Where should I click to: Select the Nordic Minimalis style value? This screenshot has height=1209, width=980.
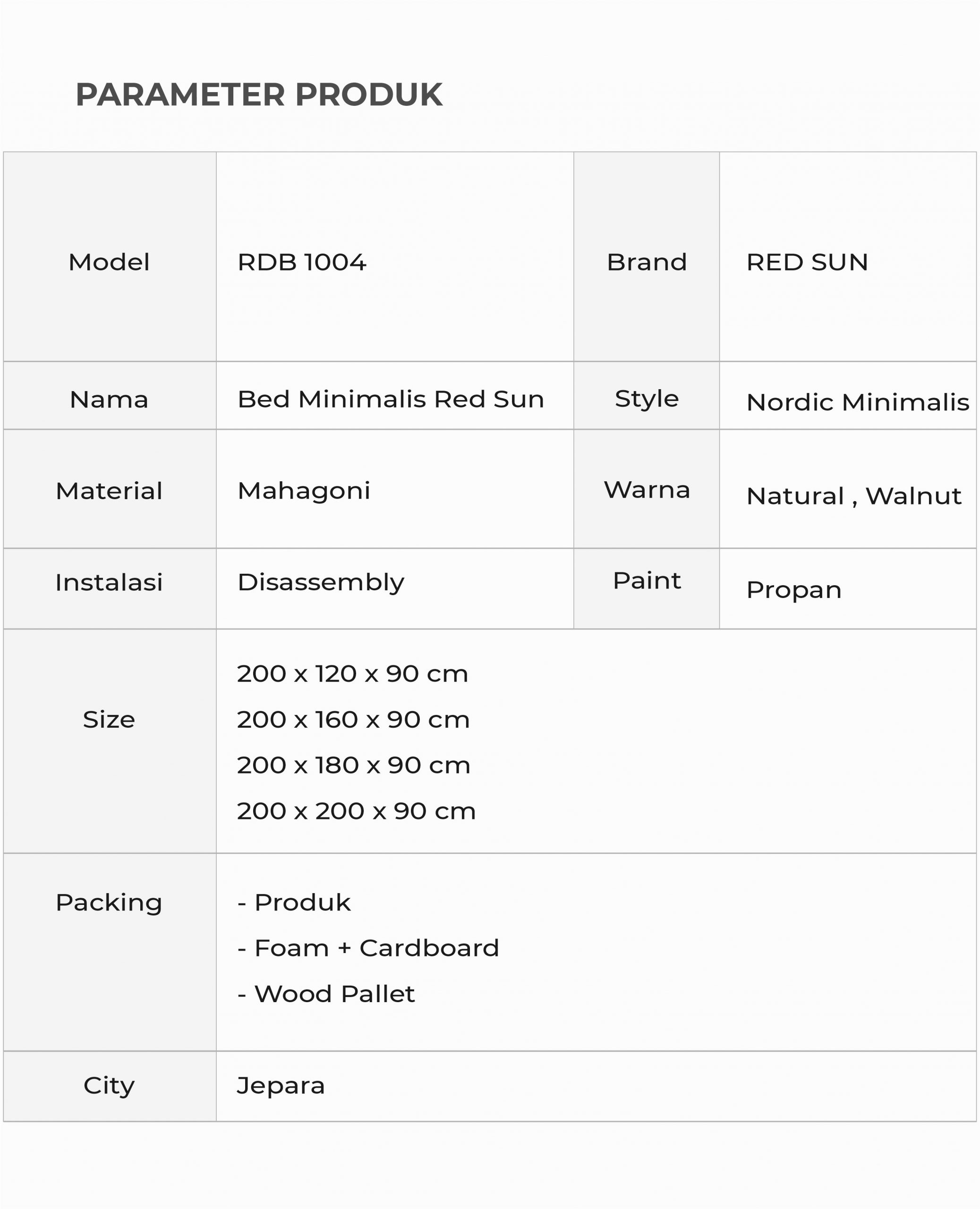click(857, 403)
